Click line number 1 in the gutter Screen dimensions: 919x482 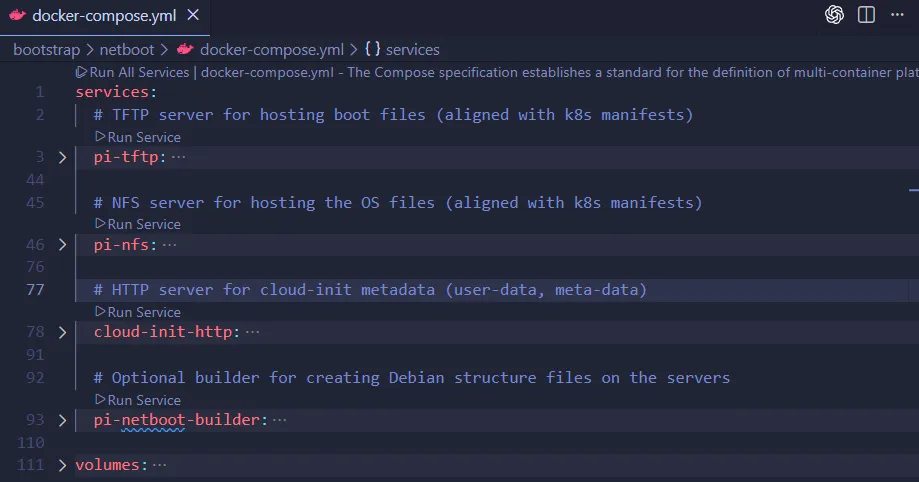coord(39,92)
